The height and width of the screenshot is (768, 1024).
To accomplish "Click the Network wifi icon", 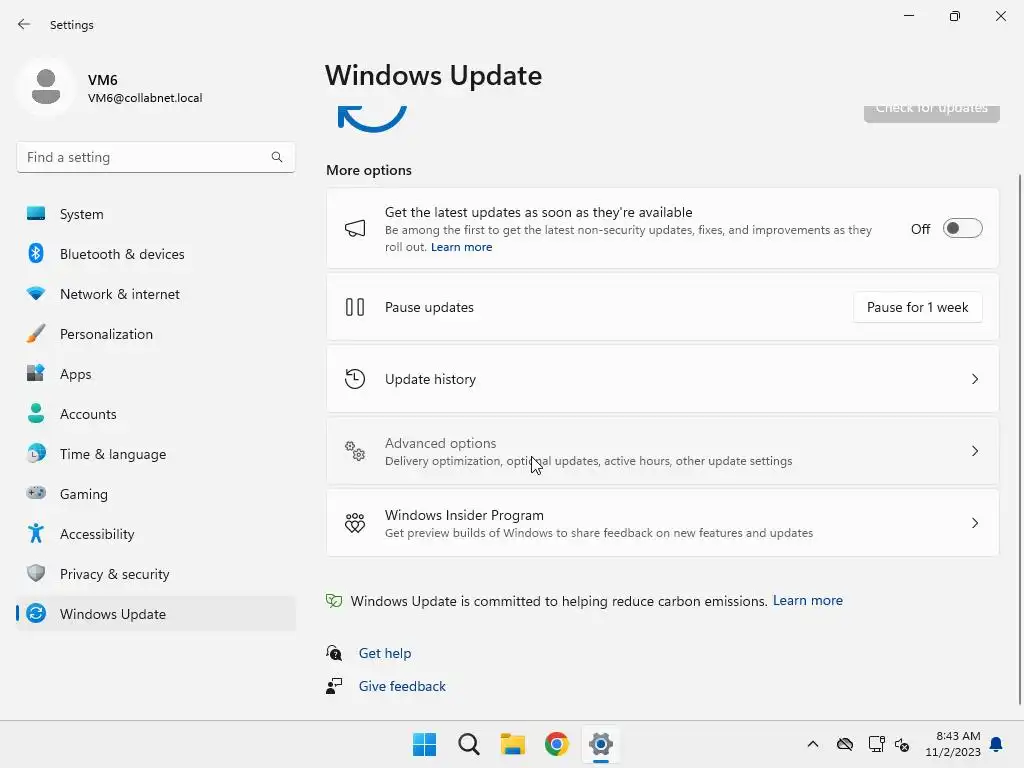I will (36, 293).
